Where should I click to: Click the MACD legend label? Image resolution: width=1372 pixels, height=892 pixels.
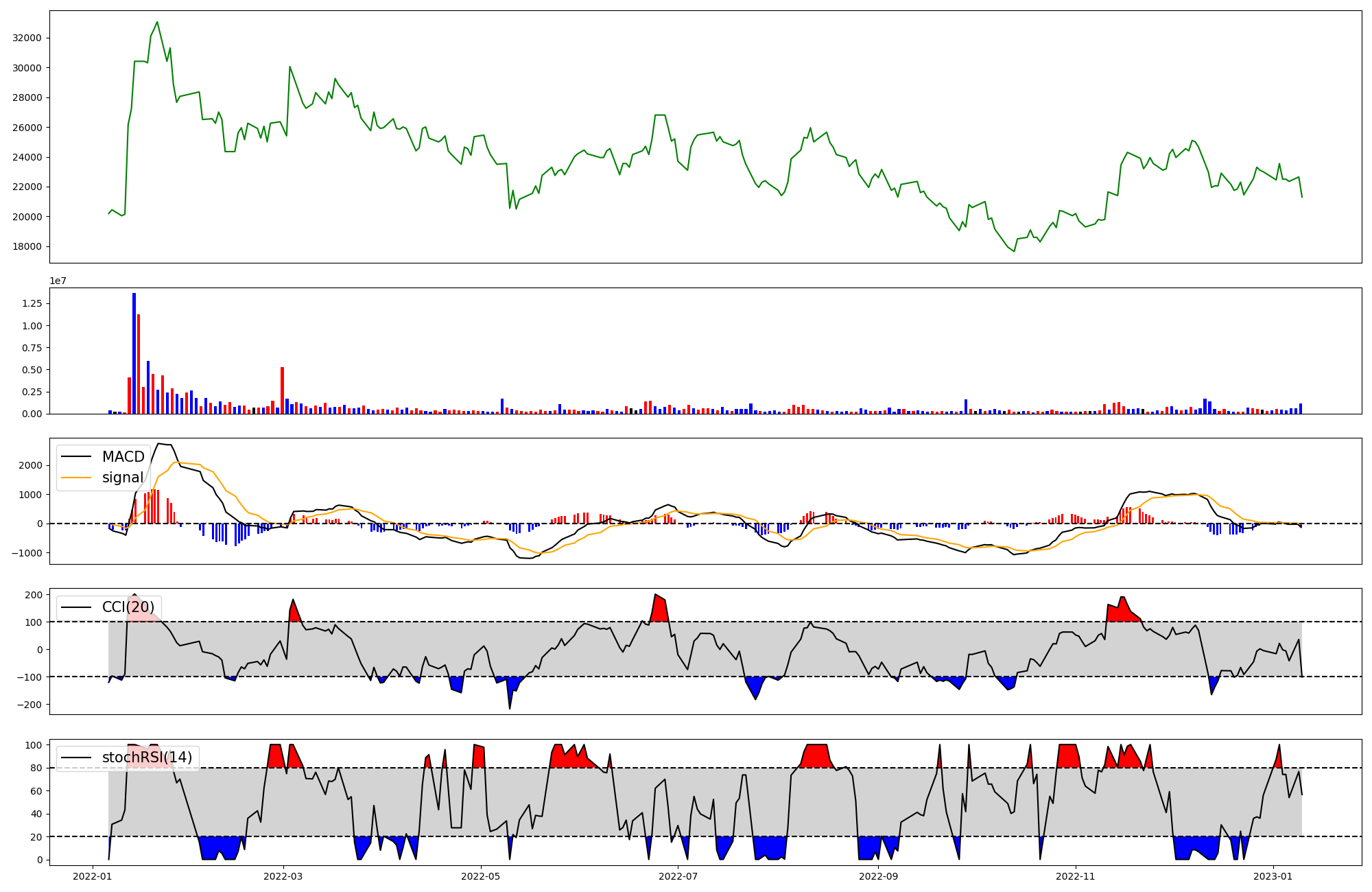pyautogui.click(x=123, y=457)
